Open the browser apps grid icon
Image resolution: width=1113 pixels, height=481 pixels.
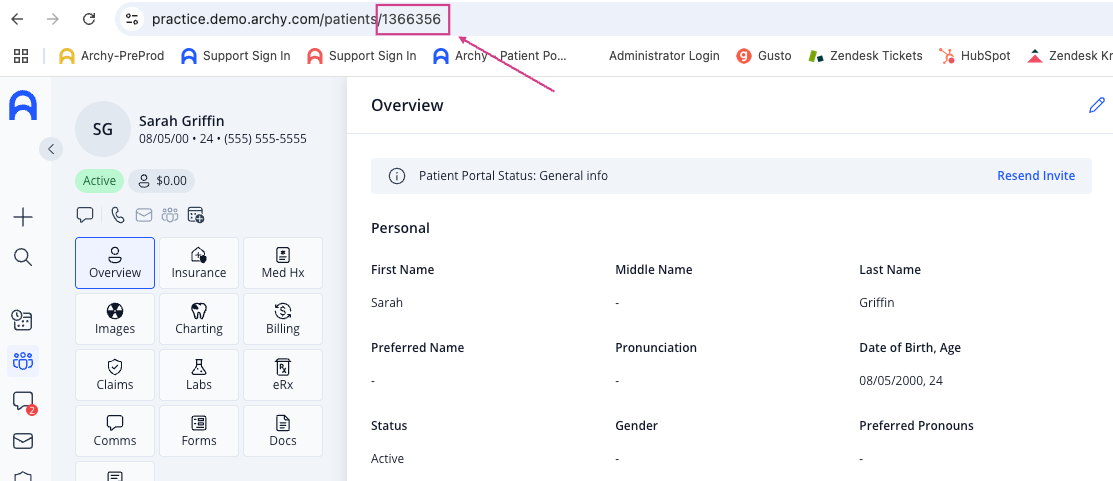(x=21, y=56)
